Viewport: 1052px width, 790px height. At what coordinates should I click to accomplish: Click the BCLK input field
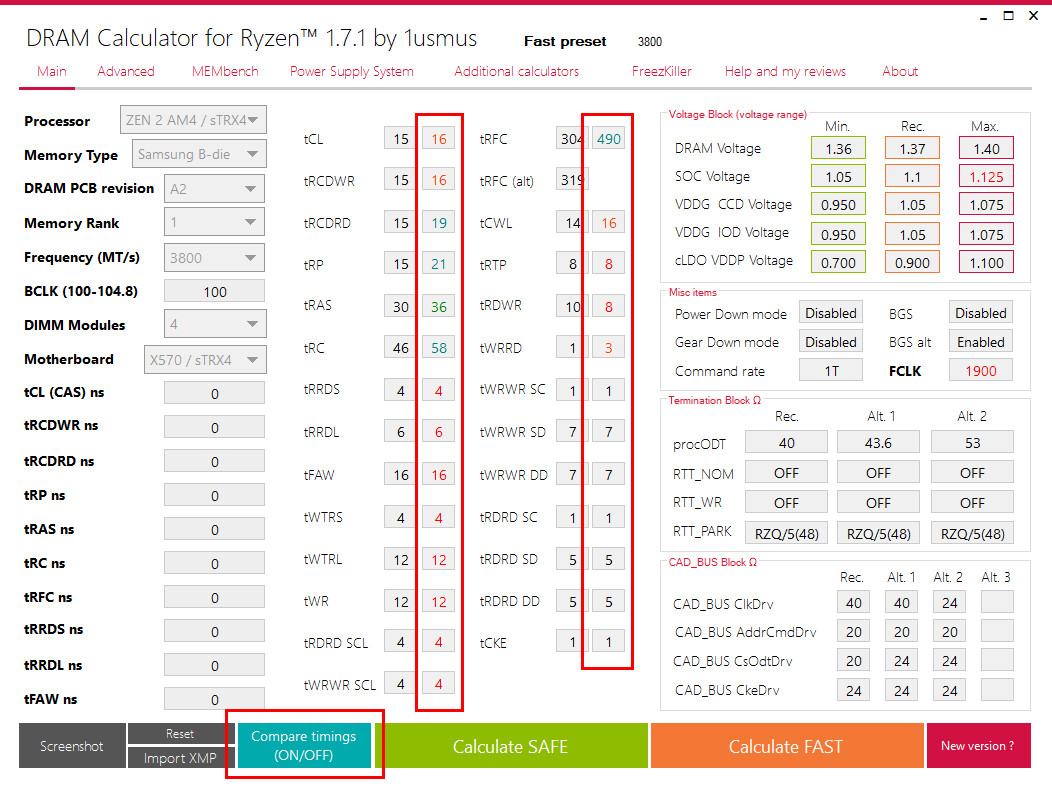coord(215,292)
